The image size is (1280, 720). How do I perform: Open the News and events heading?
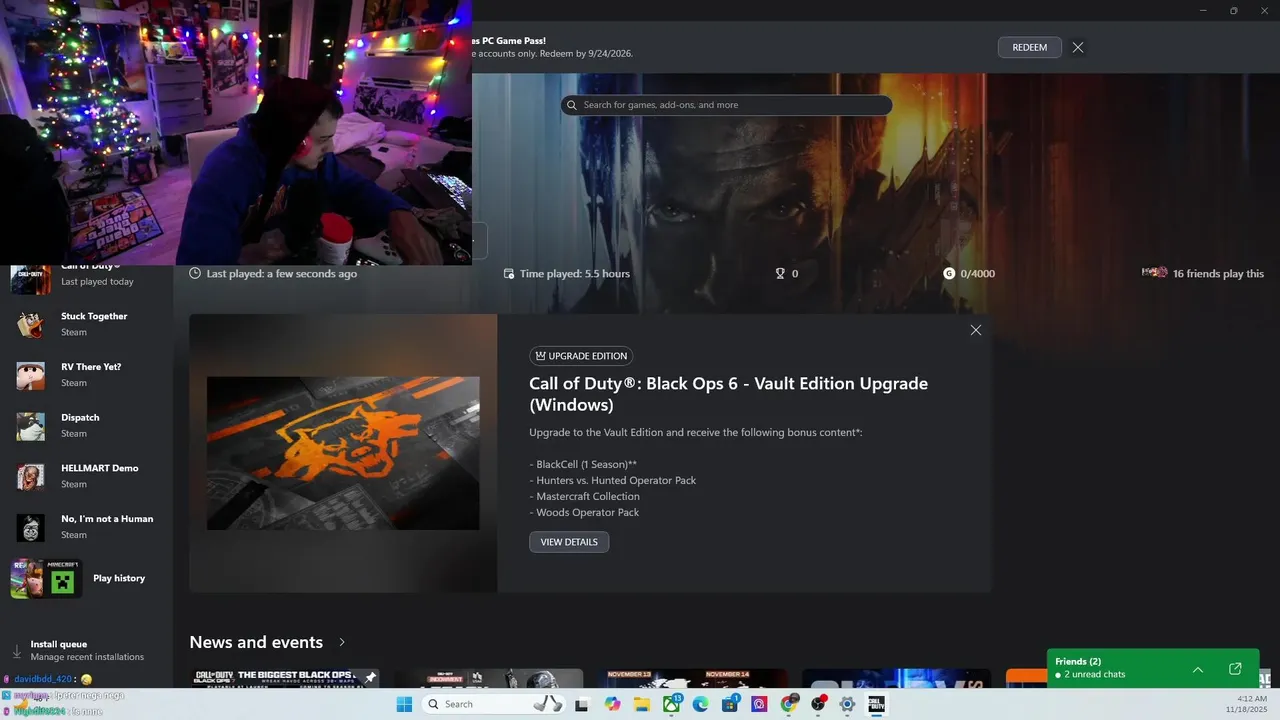point(256,642)
